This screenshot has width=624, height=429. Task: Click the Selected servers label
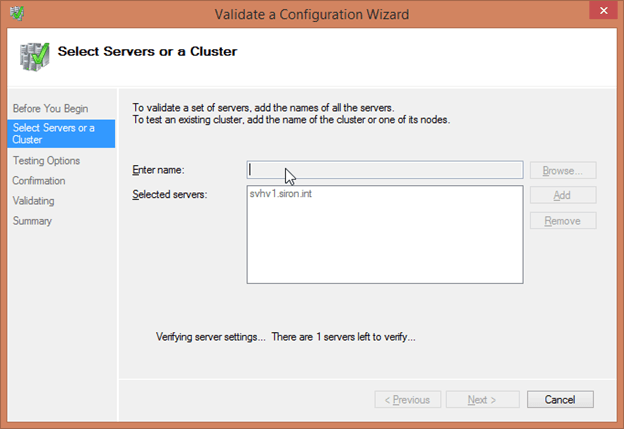point(170,194)
